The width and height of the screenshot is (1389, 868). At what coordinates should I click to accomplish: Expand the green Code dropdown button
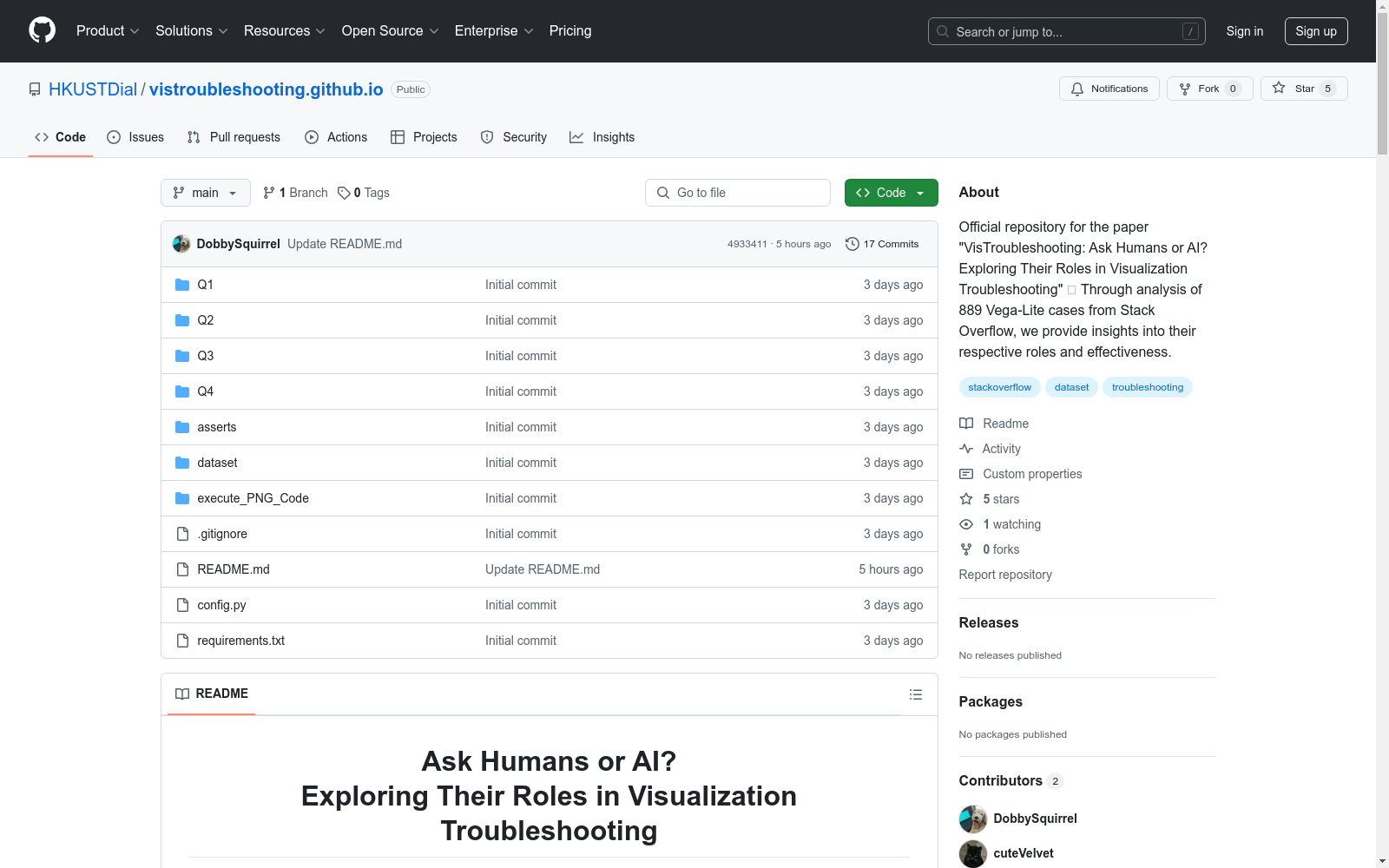click(x=891, y=193)
